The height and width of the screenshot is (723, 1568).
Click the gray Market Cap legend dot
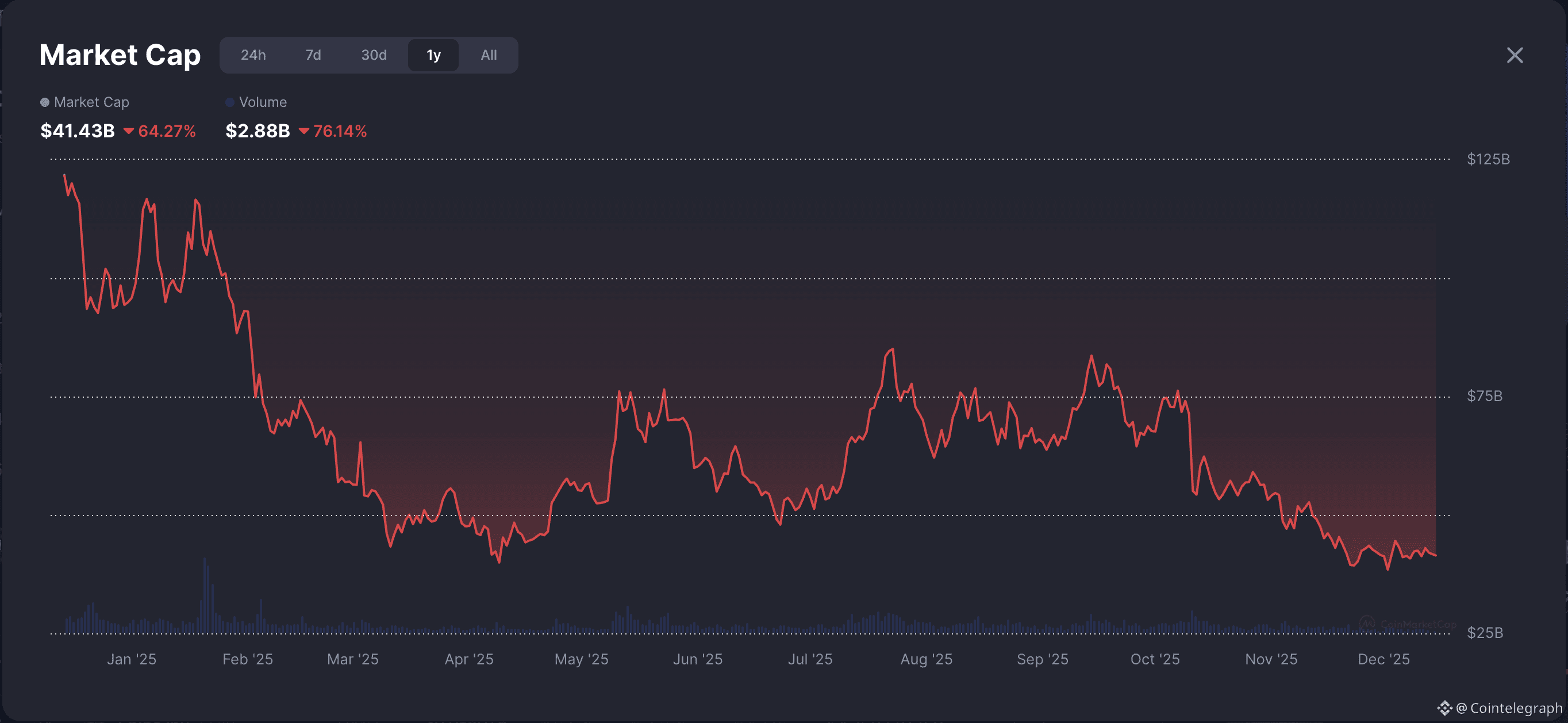pos(44,102)
